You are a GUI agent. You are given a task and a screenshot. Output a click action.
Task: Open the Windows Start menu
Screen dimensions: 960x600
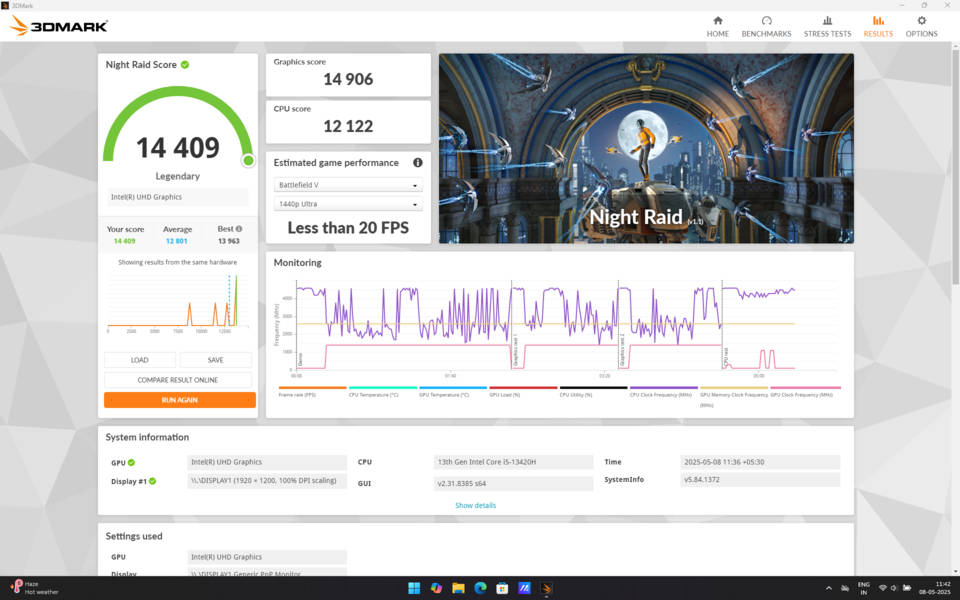414,588
